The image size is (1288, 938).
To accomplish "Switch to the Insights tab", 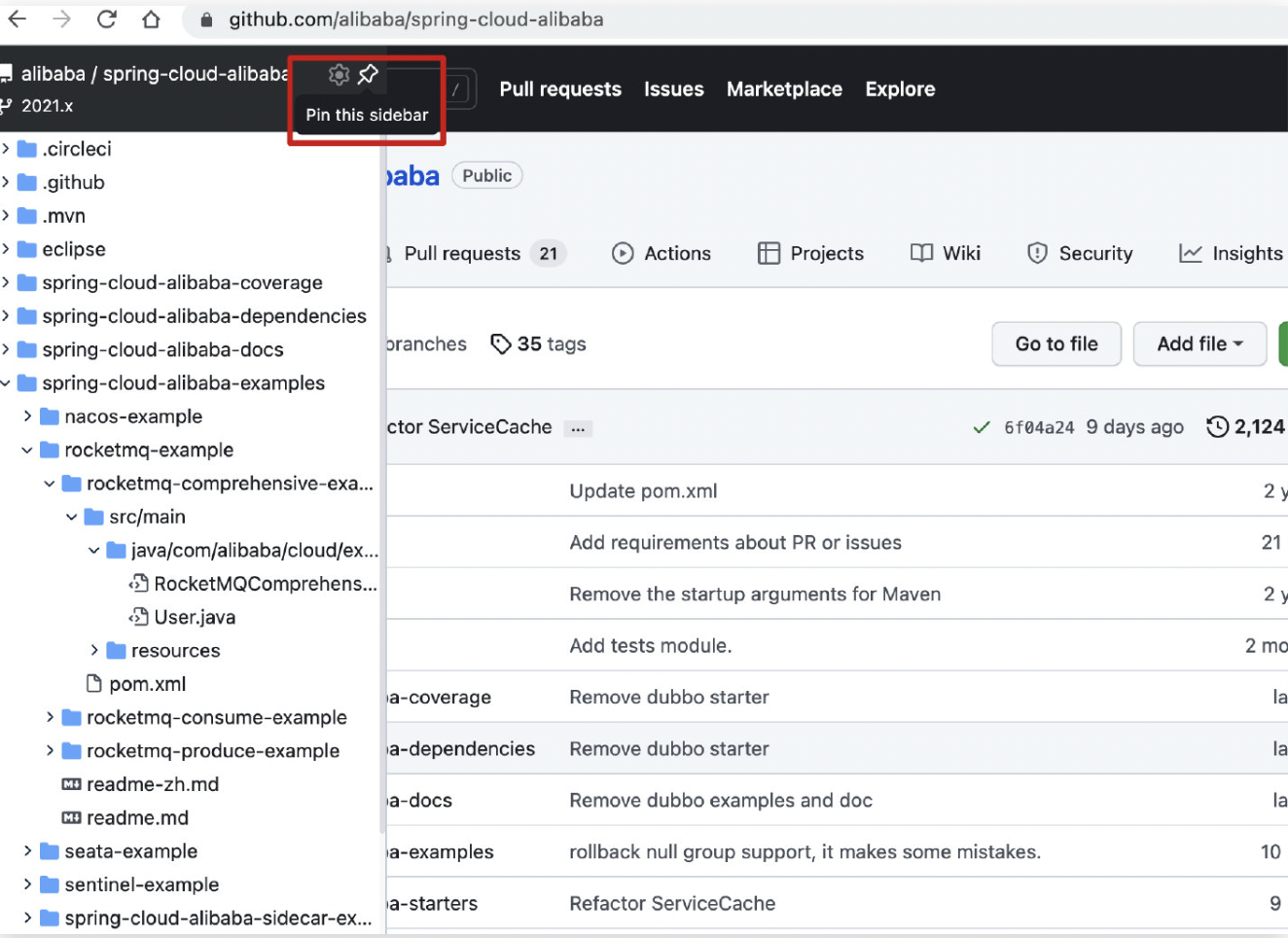I will [x=1231, y=254].
